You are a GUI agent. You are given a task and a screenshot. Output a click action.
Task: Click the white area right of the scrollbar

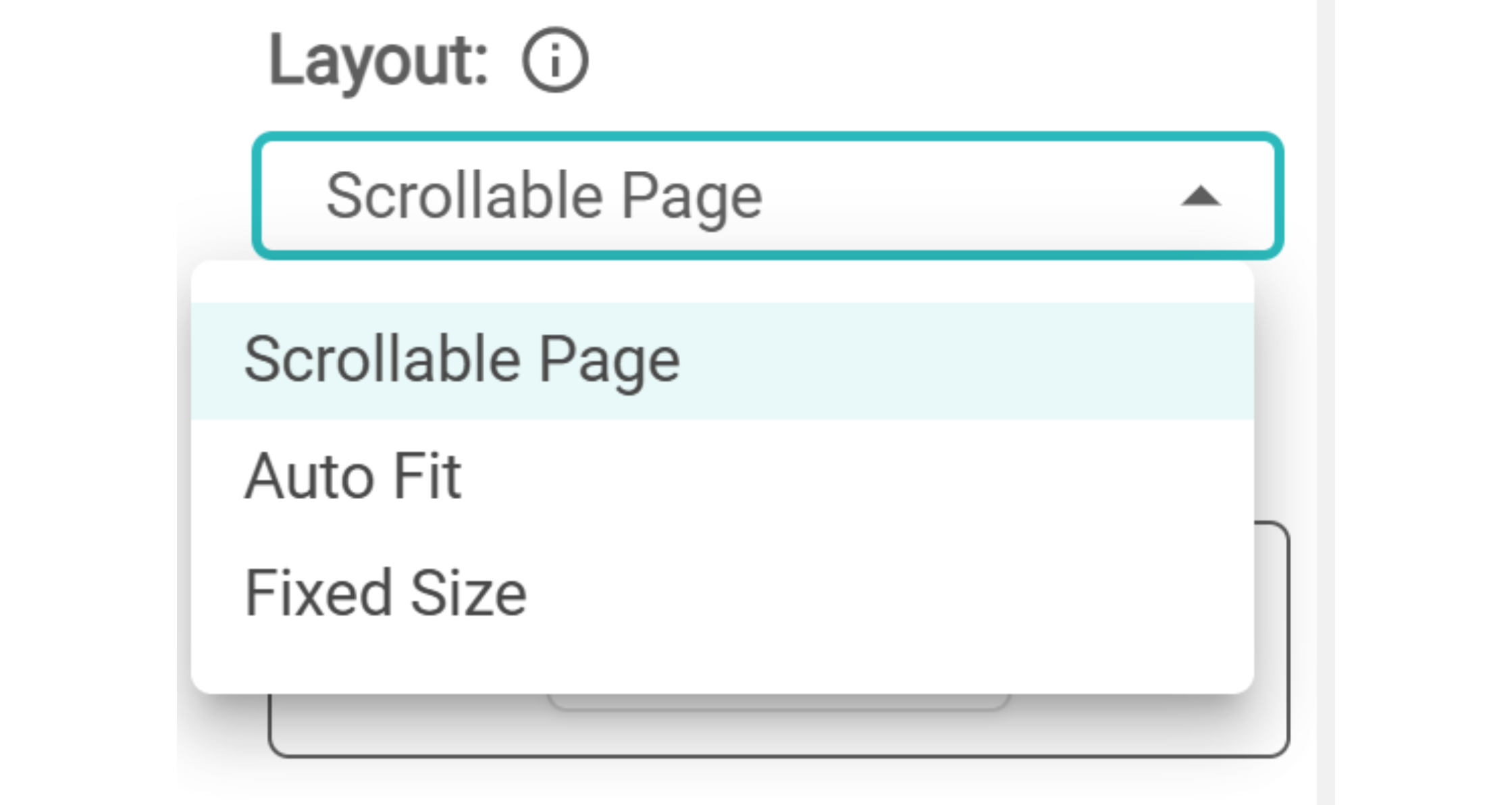(x=1418, y=405)
